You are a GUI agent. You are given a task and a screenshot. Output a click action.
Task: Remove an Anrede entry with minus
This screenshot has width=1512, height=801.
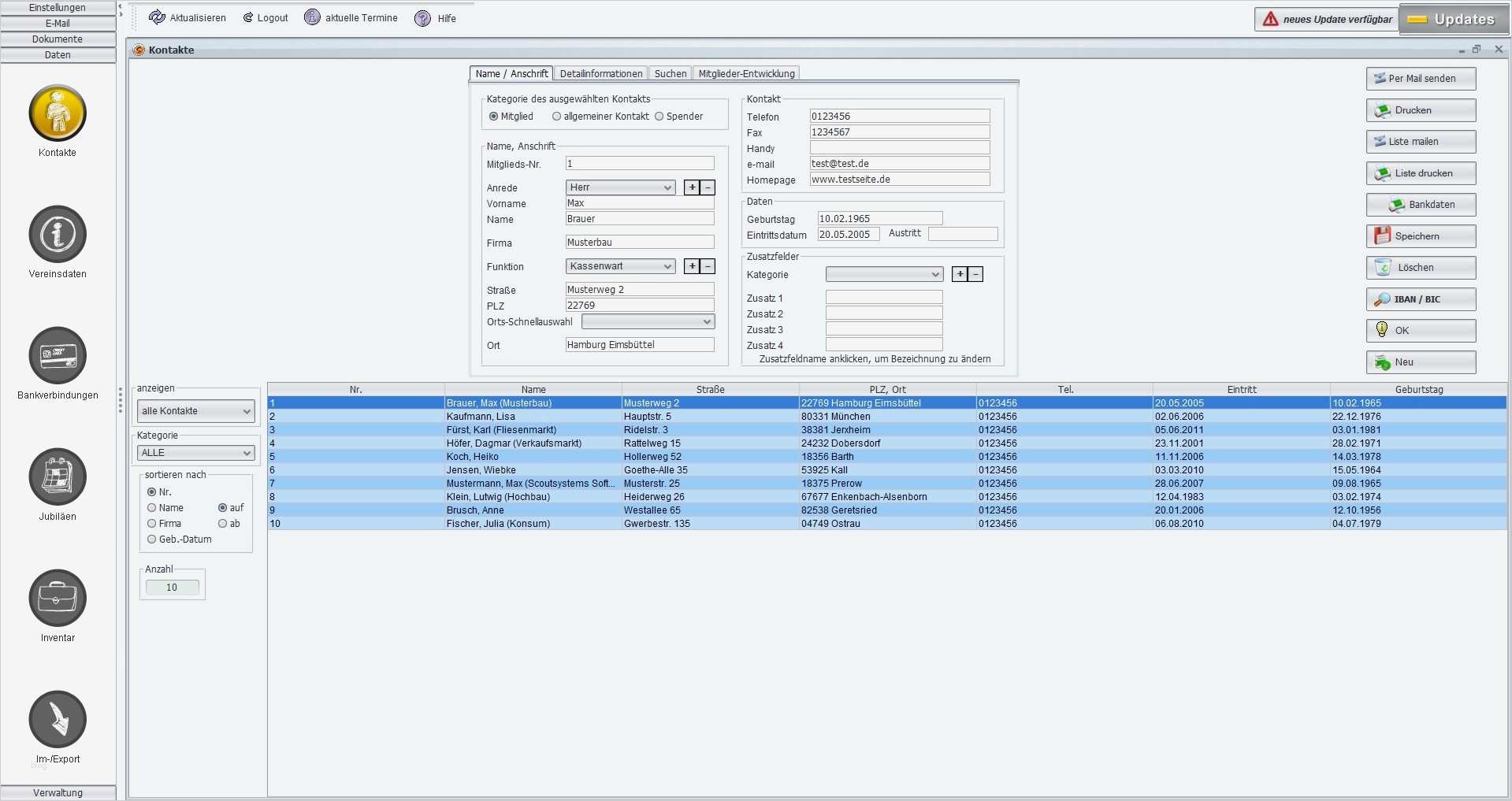tap(708, 187)
